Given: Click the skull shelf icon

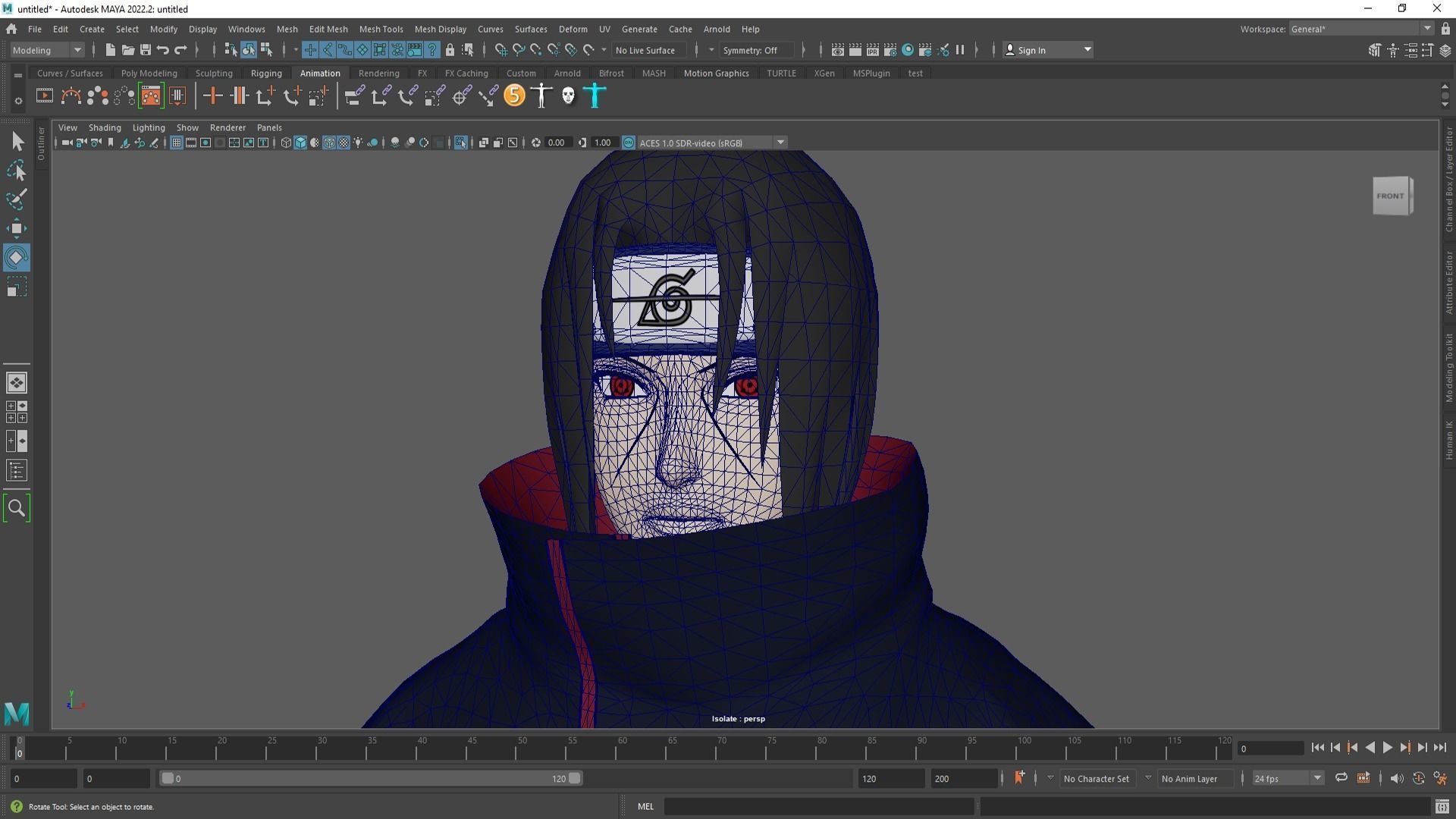Looking at the screenshot, I should [568, 96].
